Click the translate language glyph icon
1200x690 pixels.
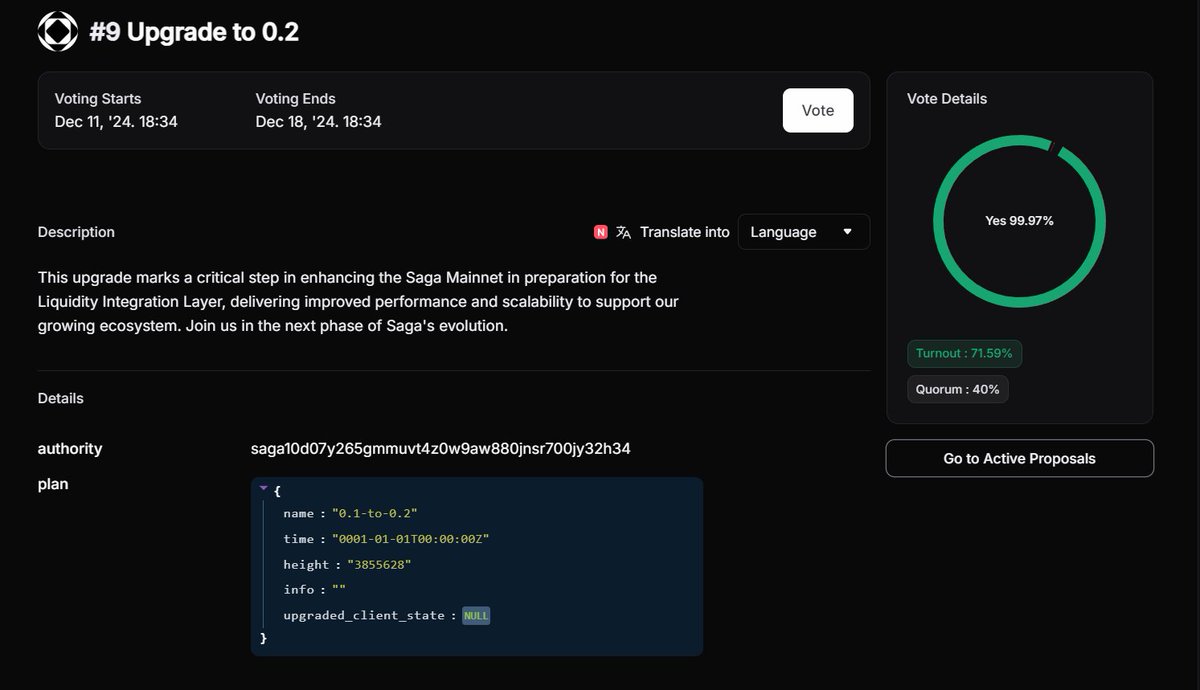coord(624,232)
